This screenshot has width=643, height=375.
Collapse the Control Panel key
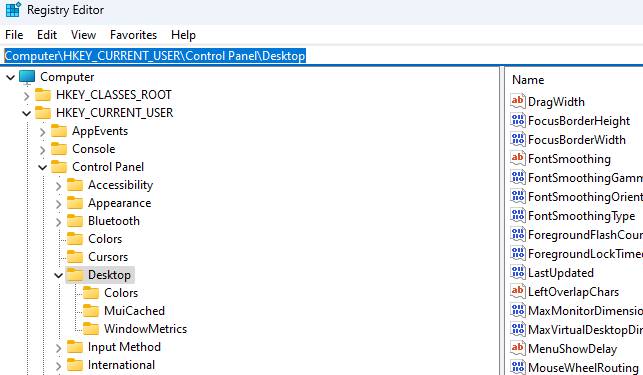42,167
